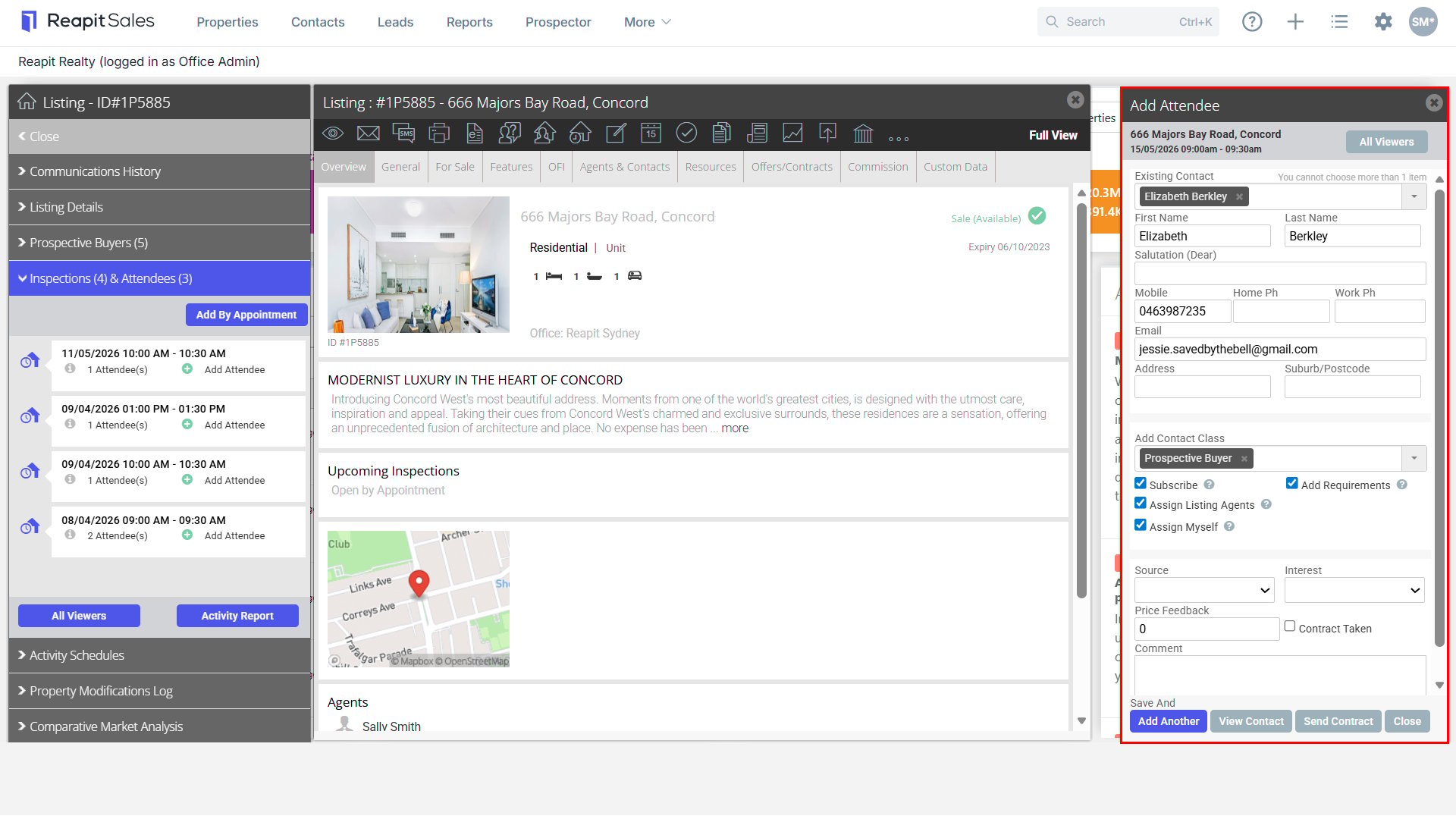Click the printer icon in listing toolbar

439,133
